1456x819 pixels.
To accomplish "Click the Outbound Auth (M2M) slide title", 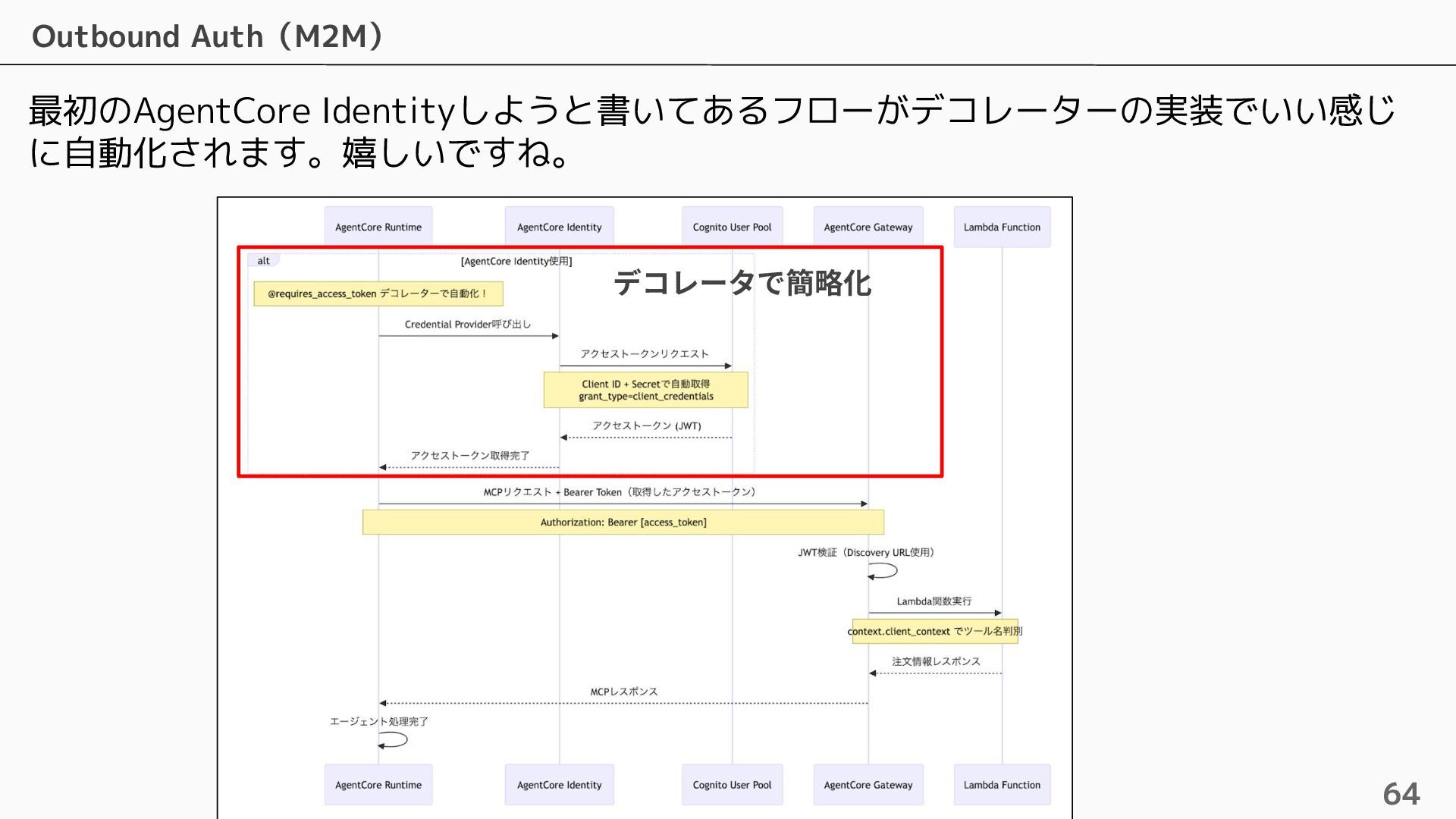I will click(x=208, y=36).
